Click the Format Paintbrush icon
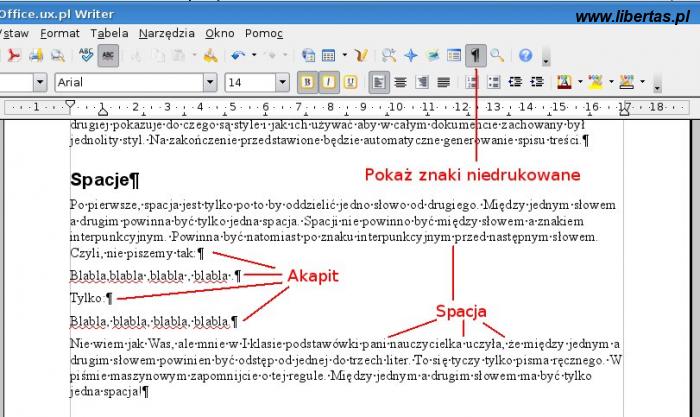 click(x=209, y=55)
